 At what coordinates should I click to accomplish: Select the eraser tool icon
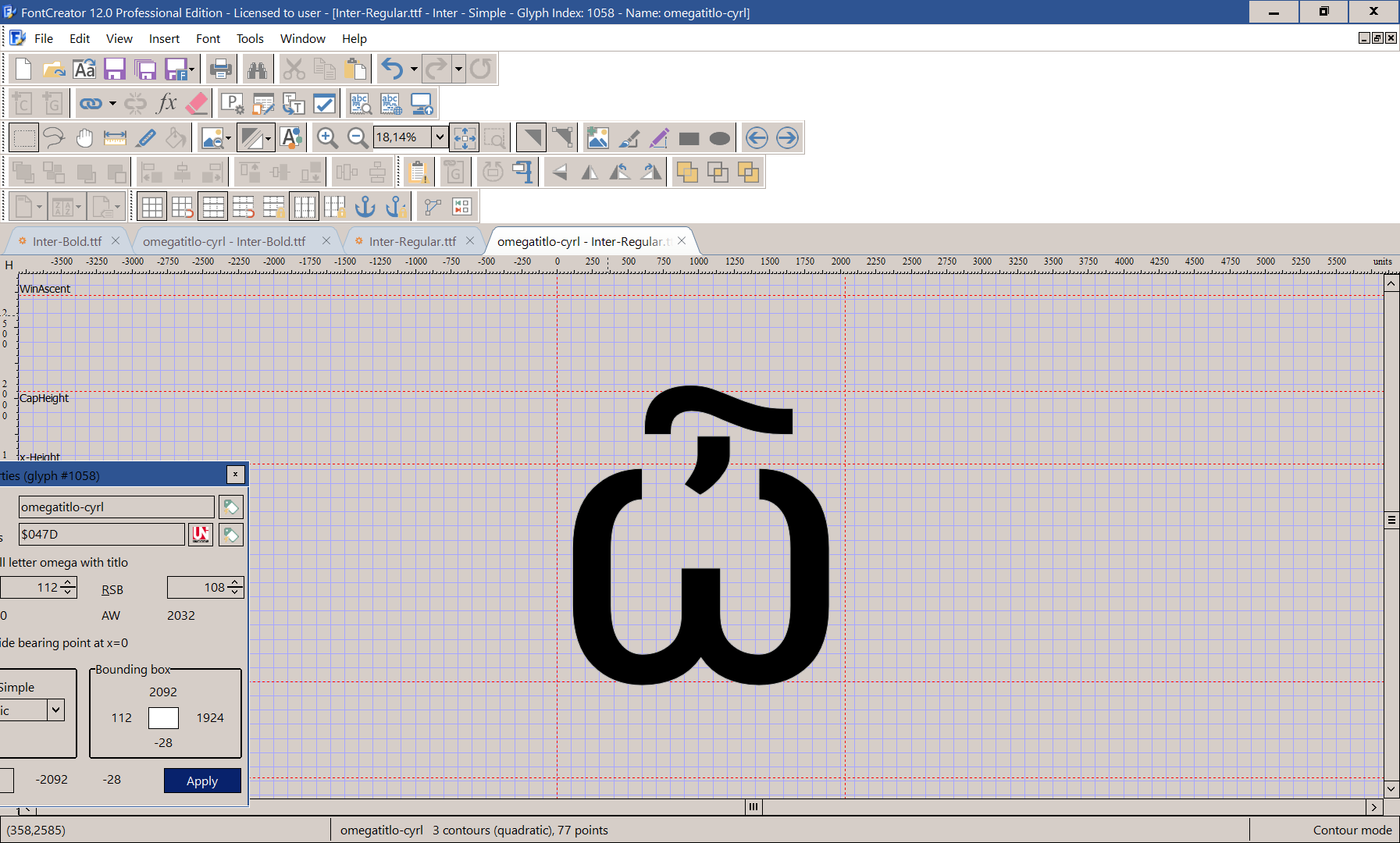[x=198, y=104]
